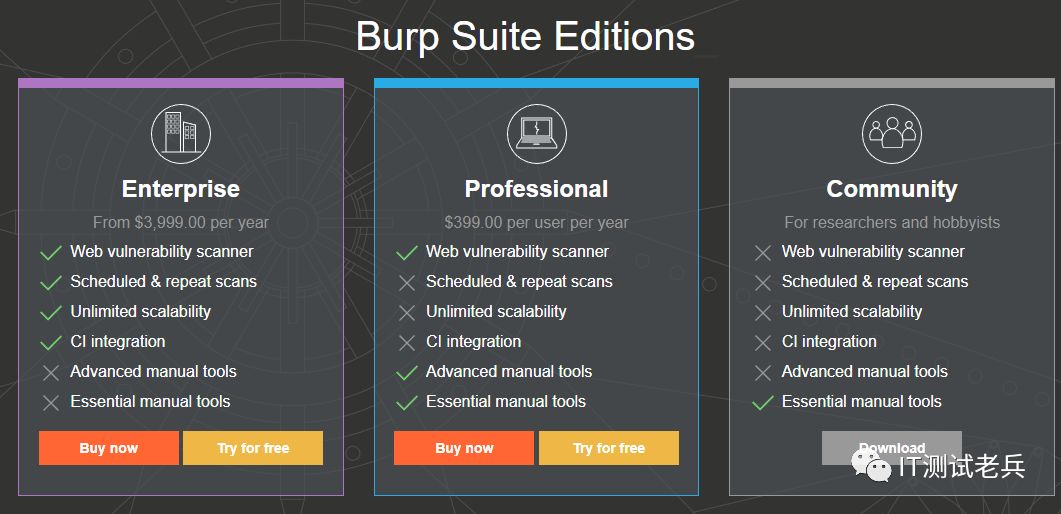Click the Community people group icon

pos(891,134)
